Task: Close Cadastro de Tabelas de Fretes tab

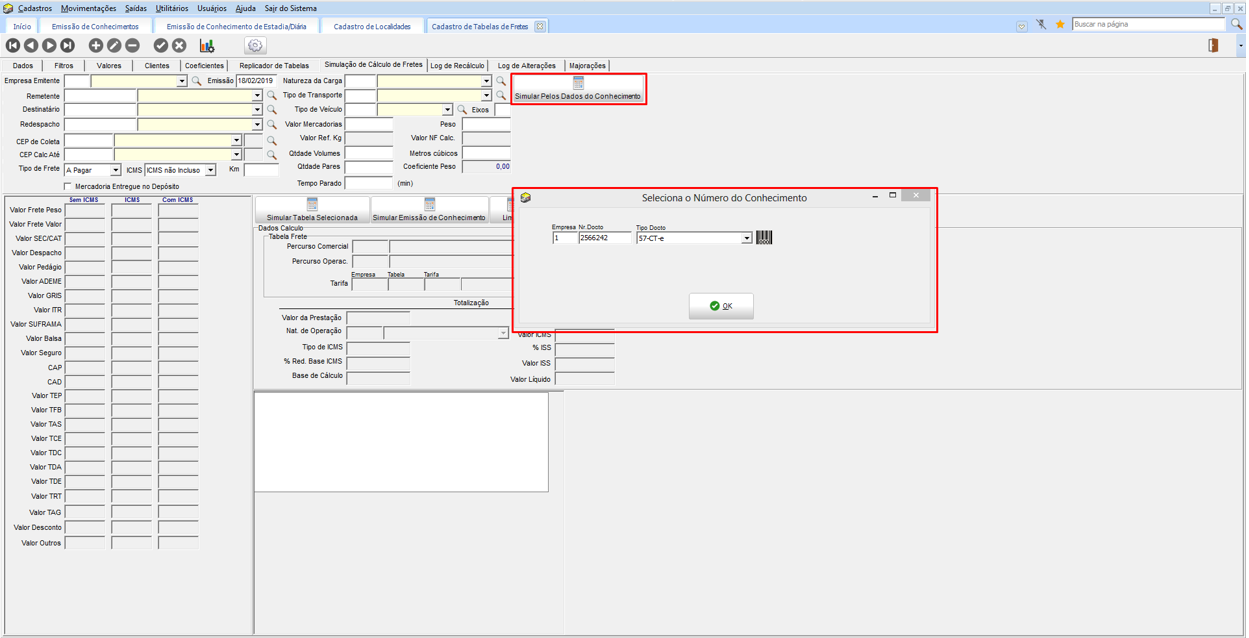Action: (540, 26)
